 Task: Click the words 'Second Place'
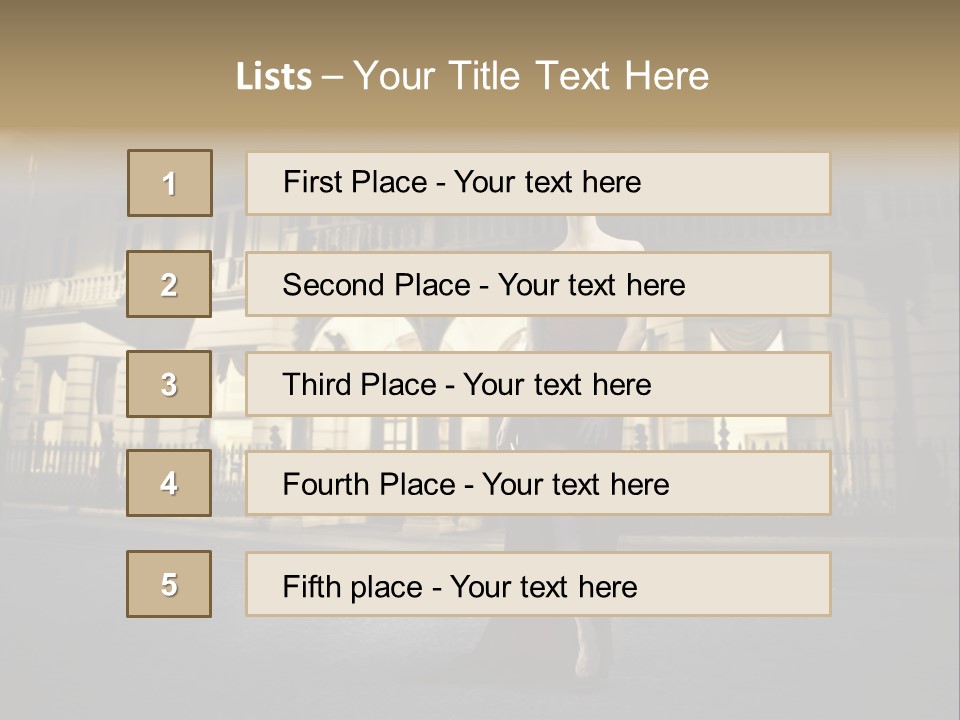tap(377, 285)
